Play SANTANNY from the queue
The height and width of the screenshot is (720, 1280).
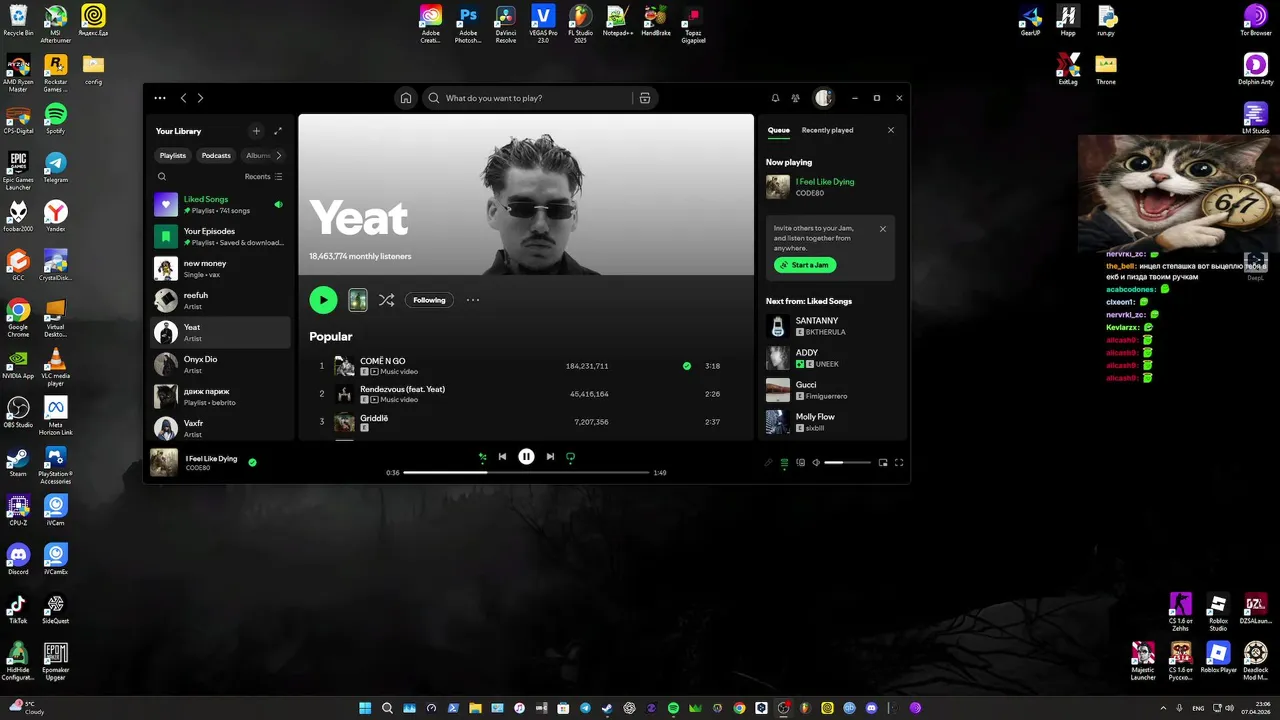pos(830,326)
